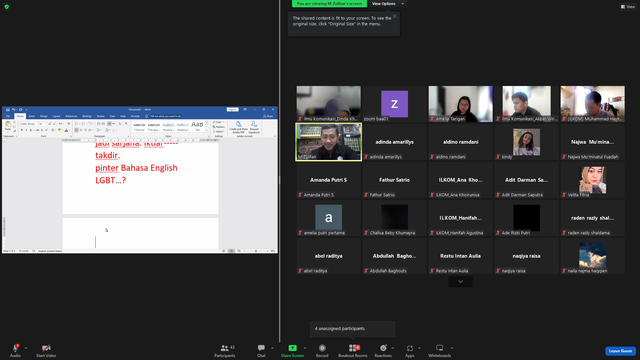Toggle the Audio microphone mute
Viewport: 640px width, 360px height.
point(15,351)
